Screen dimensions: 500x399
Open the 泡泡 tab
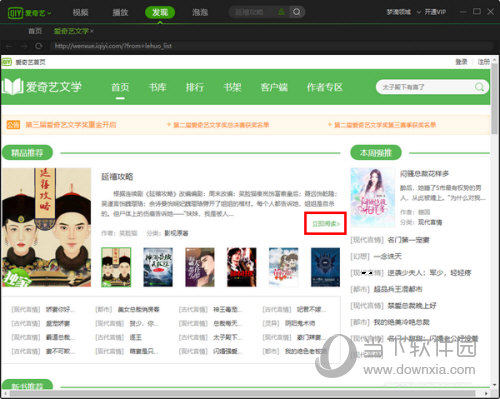click(200, 13)
